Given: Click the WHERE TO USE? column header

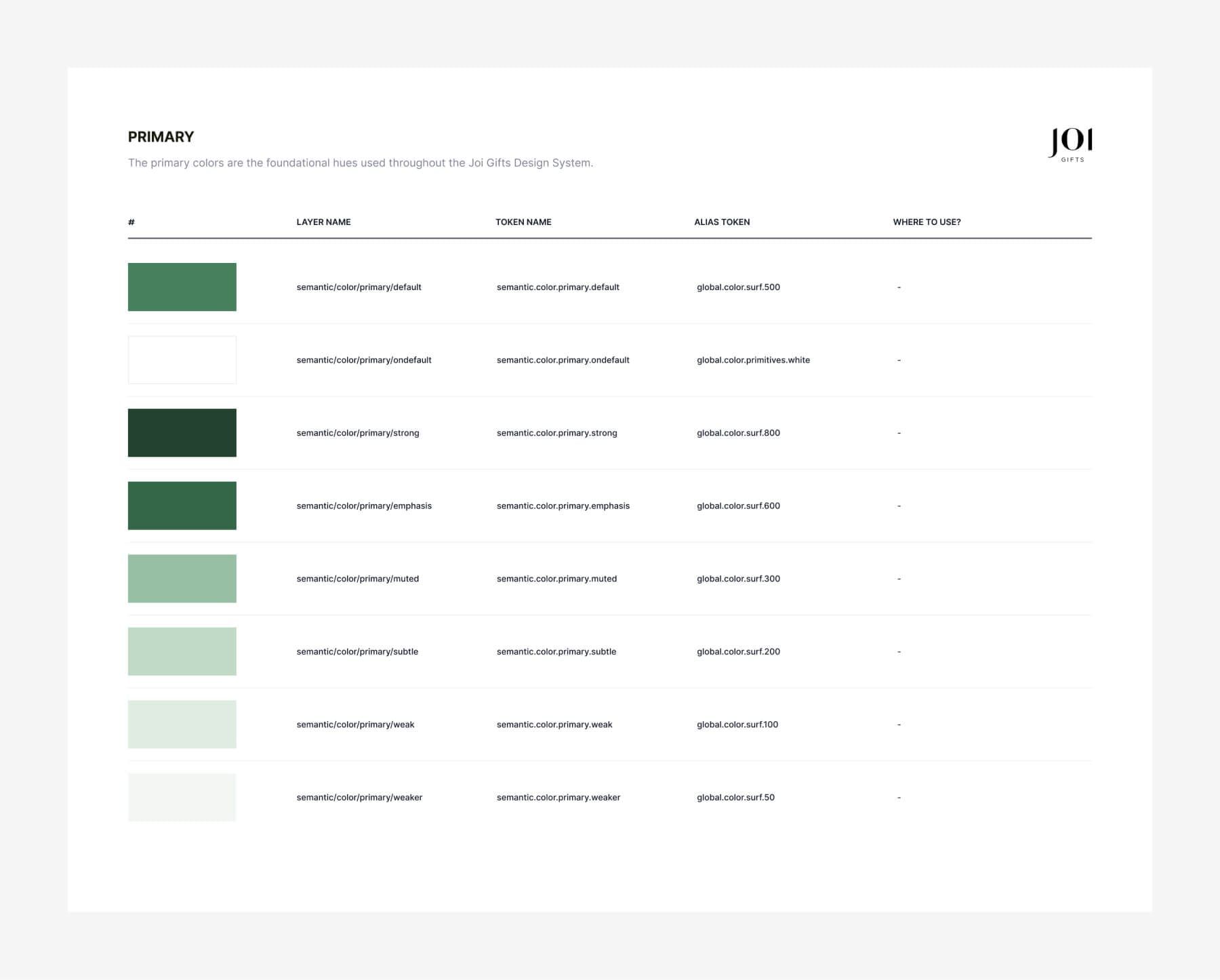Looking at the screenshot, I should tap(927, 222).
